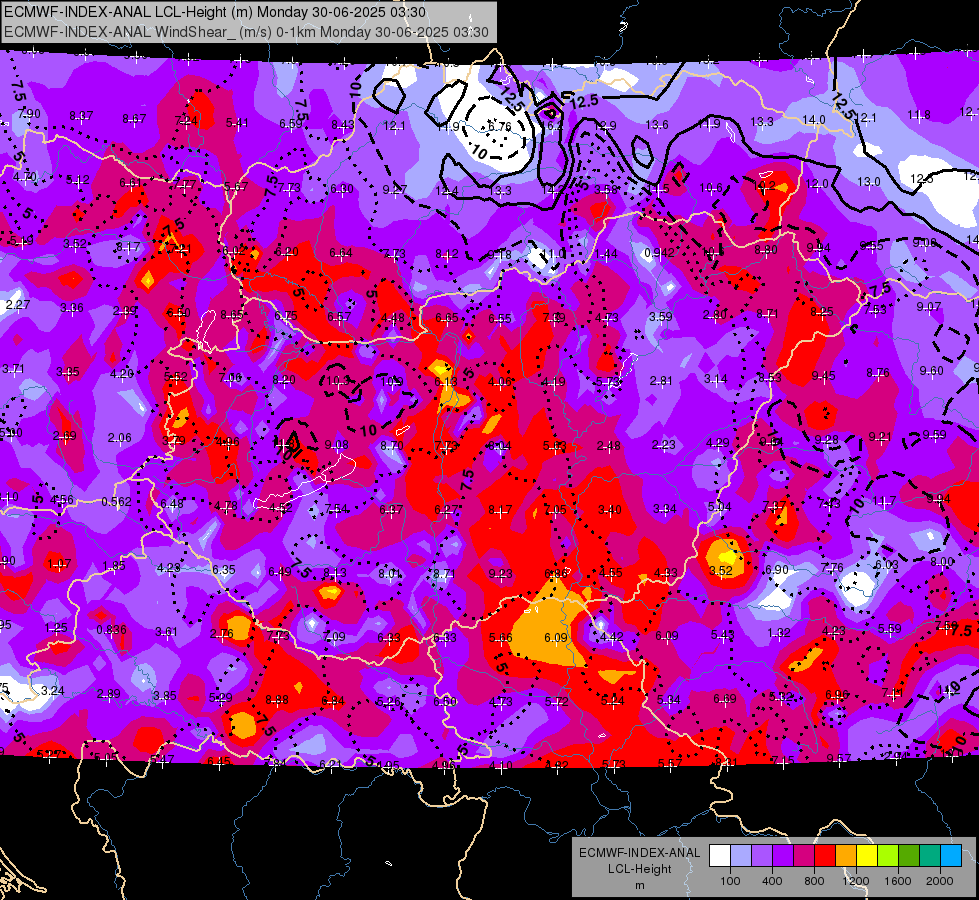
Task: Click the shear value 2.23
Action: tap(663, 445)
